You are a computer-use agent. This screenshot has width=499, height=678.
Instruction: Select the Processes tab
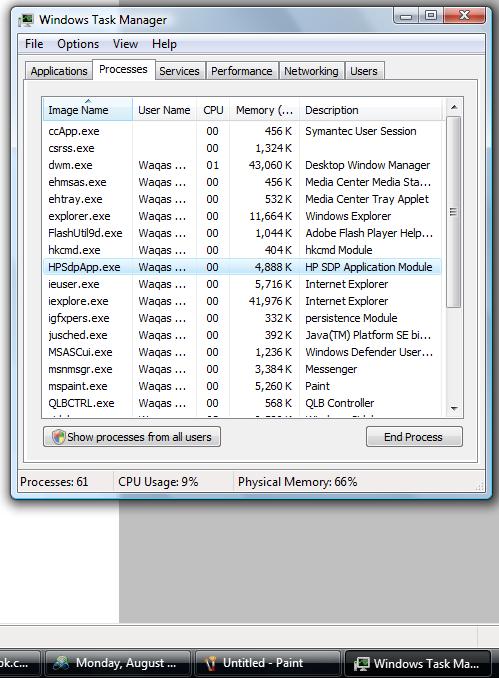click(x=123, y=69)
